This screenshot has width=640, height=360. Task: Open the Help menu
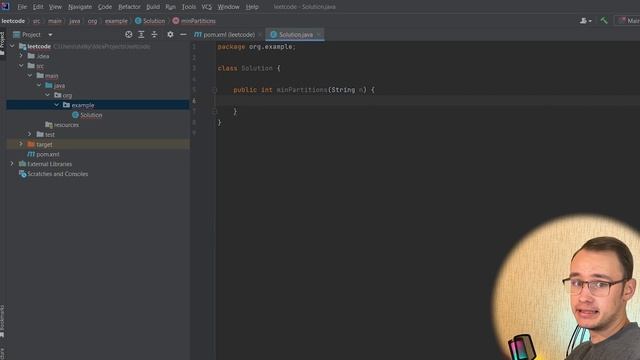pyautogui.click(x=252, y=7)
